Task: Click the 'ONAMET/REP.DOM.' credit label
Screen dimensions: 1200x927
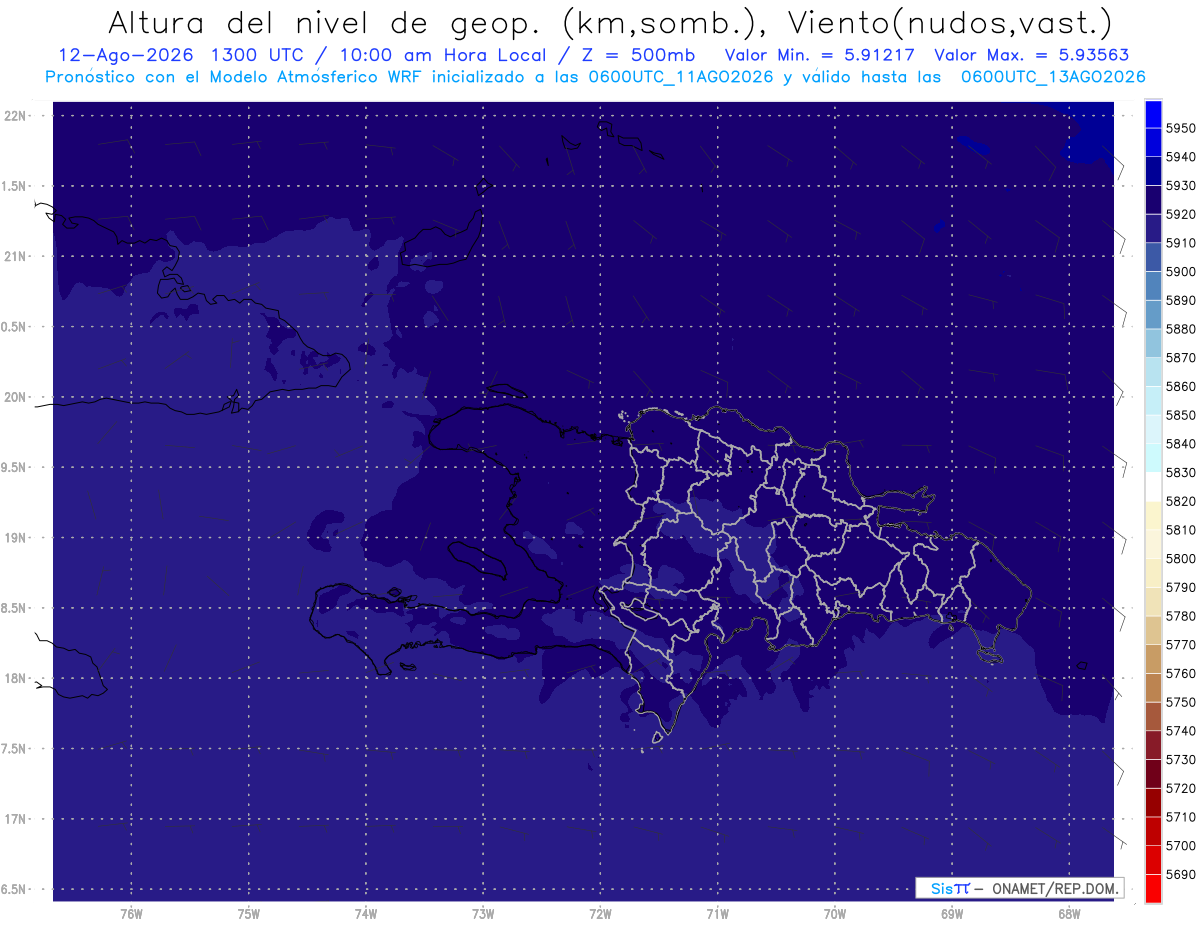Action: click(1054, 888)
